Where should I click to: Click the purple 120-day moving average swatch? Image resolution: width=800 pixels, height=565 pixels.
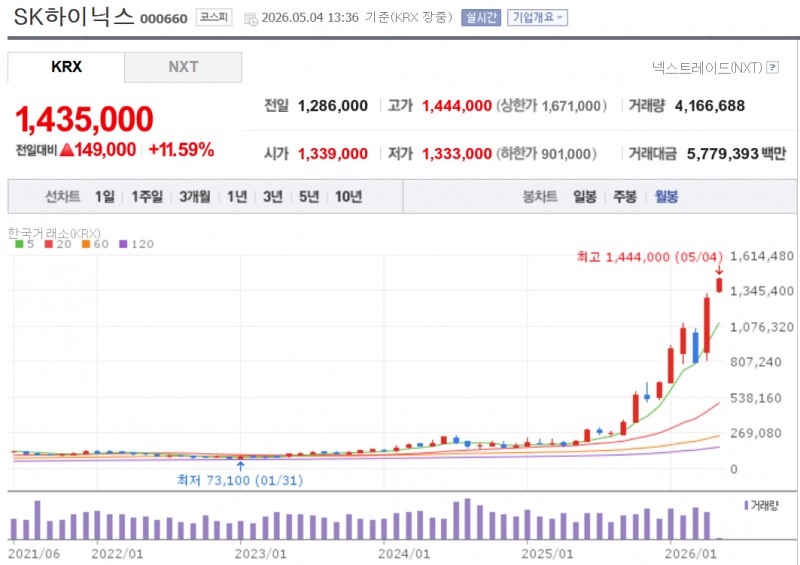(x=123, y=244)
